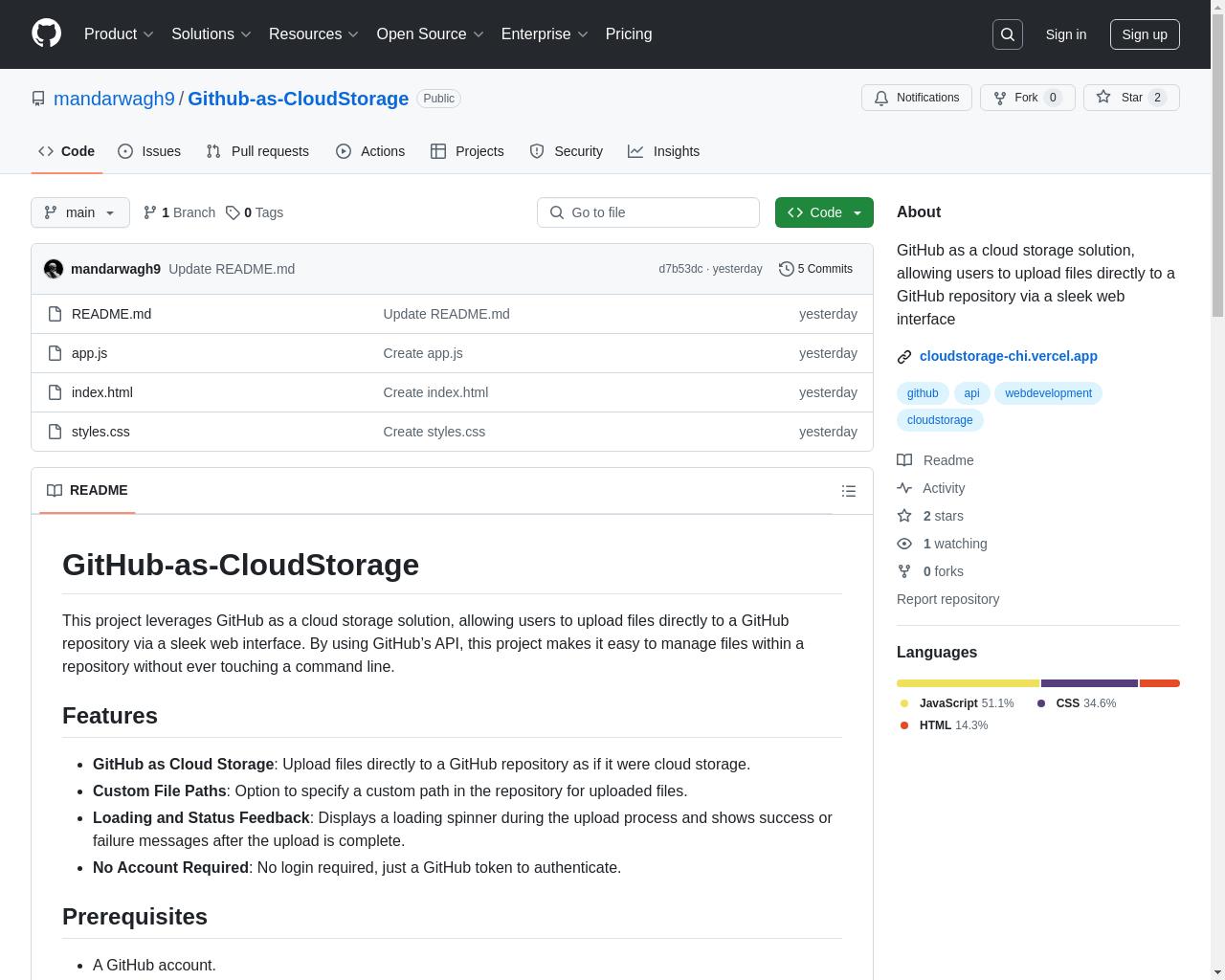Expand the Resources menu
The height and width of the screenshot is (980, 1225).
[314, 33]
